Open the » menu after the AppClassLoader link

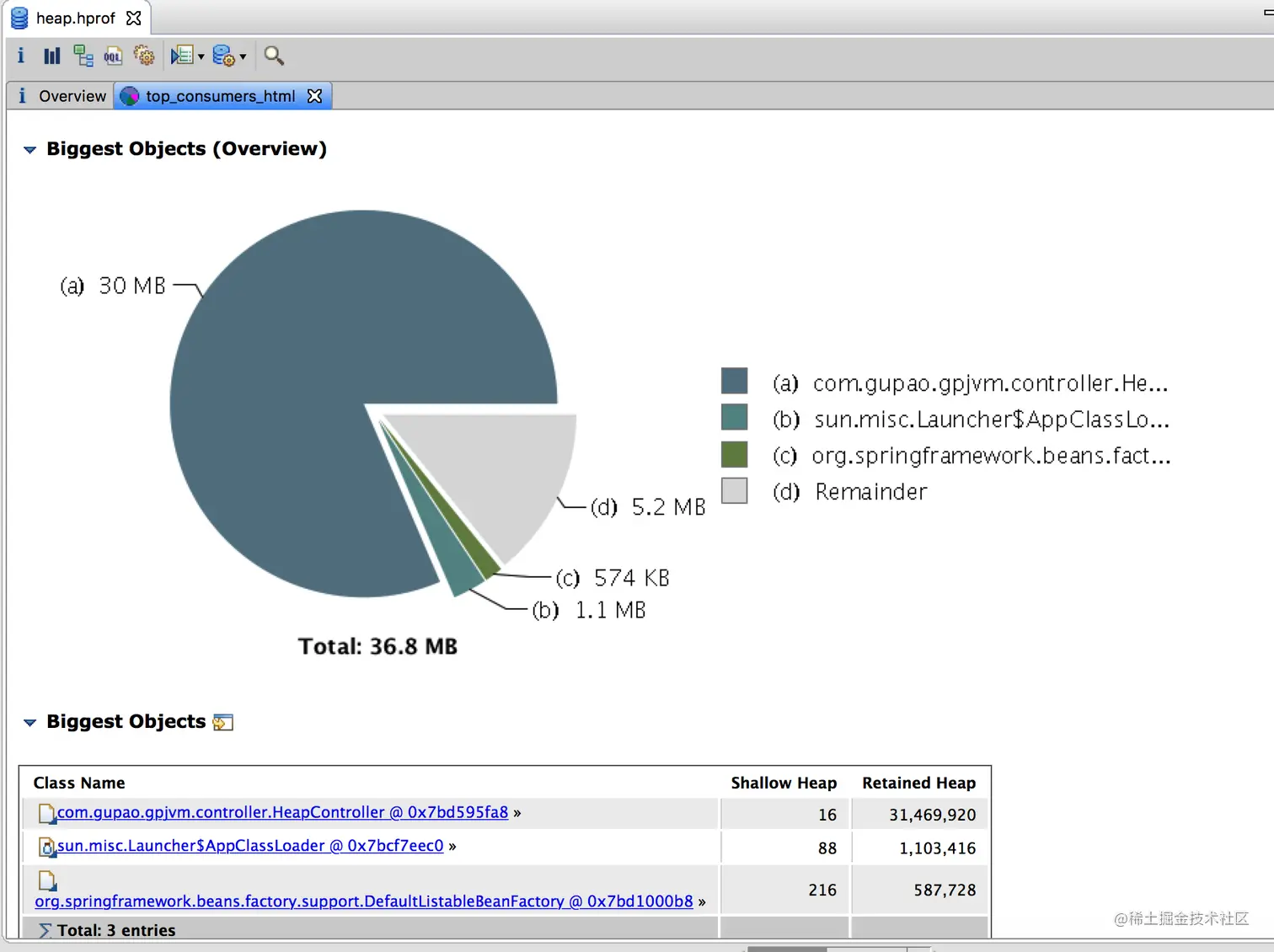coord(452,846)
